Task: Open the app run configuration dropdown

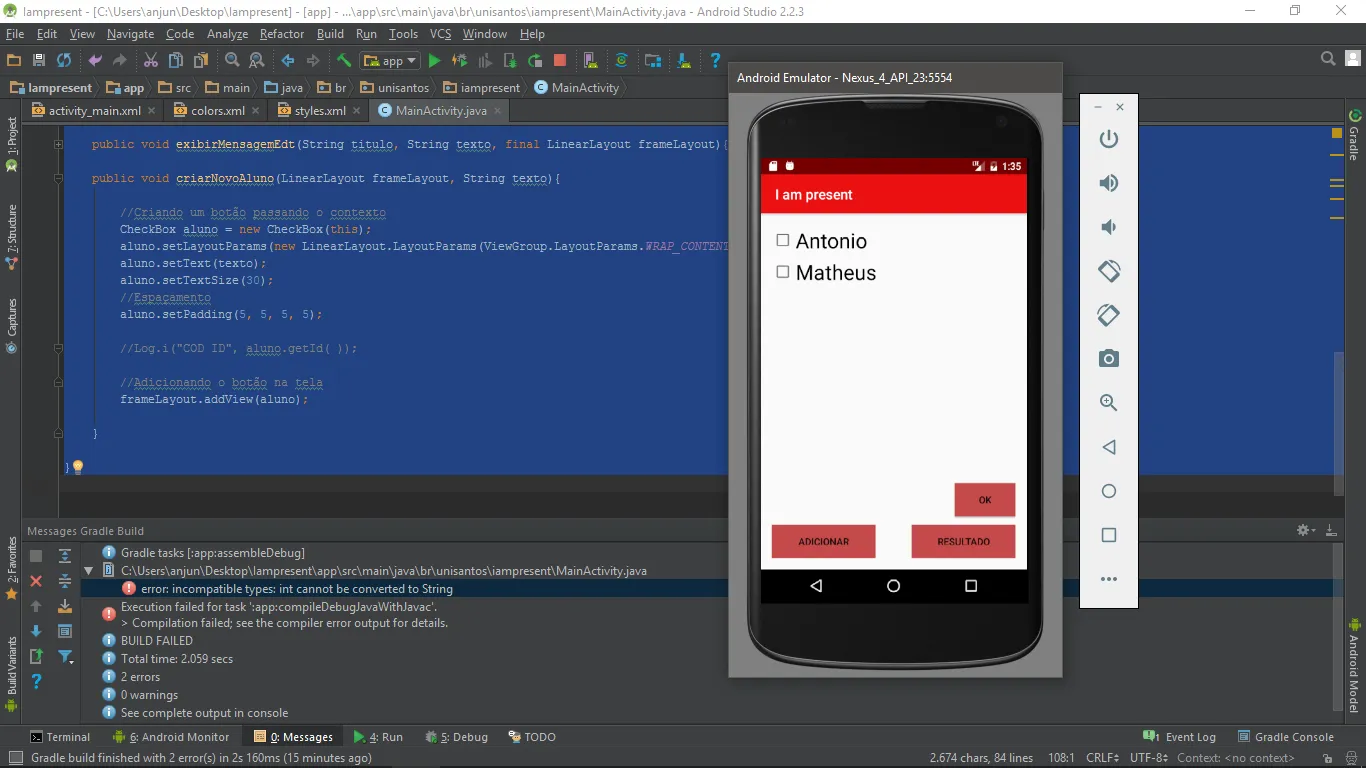Action: tap(391, 61)
